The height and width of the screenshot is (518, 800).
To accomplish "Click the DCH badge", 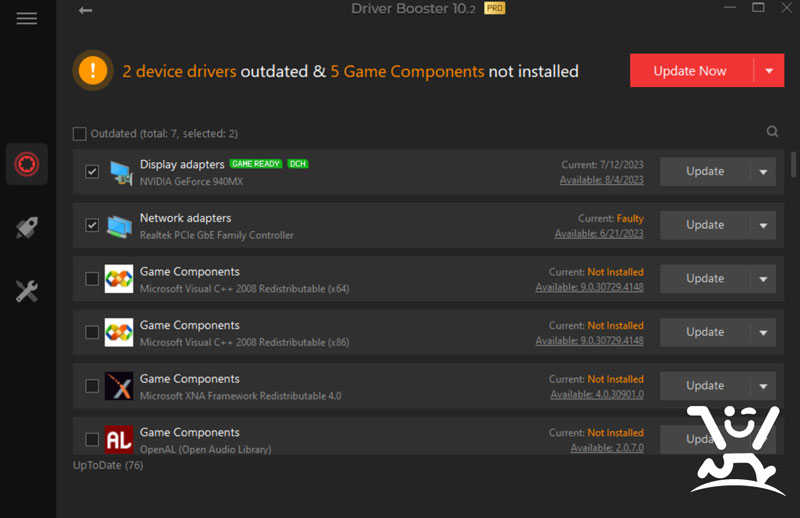I will pyautogui.click(x=297, y=164).
